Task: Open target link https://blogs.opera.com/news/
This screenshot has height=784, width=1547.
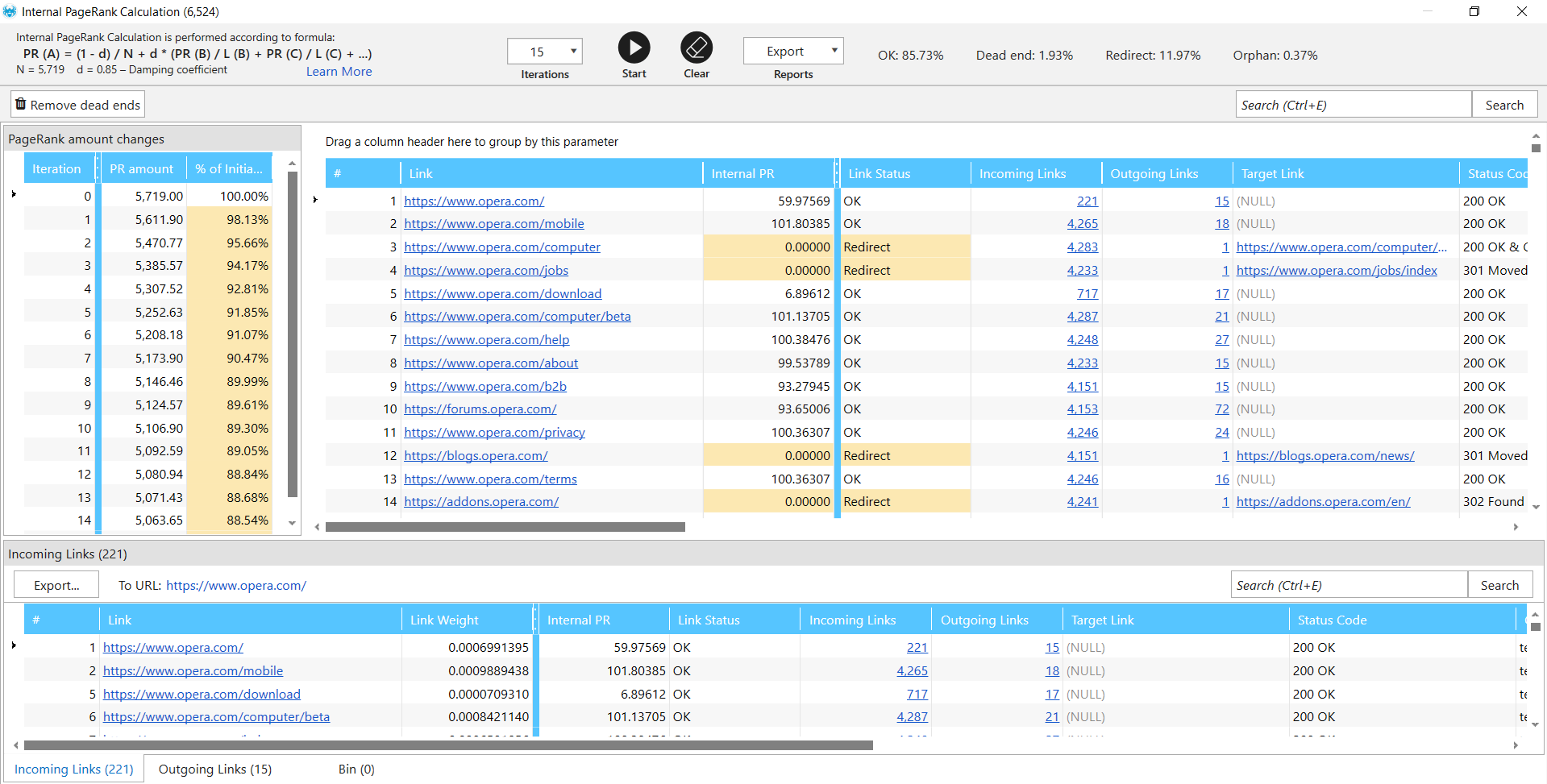Action: (x=1325, y=456)
